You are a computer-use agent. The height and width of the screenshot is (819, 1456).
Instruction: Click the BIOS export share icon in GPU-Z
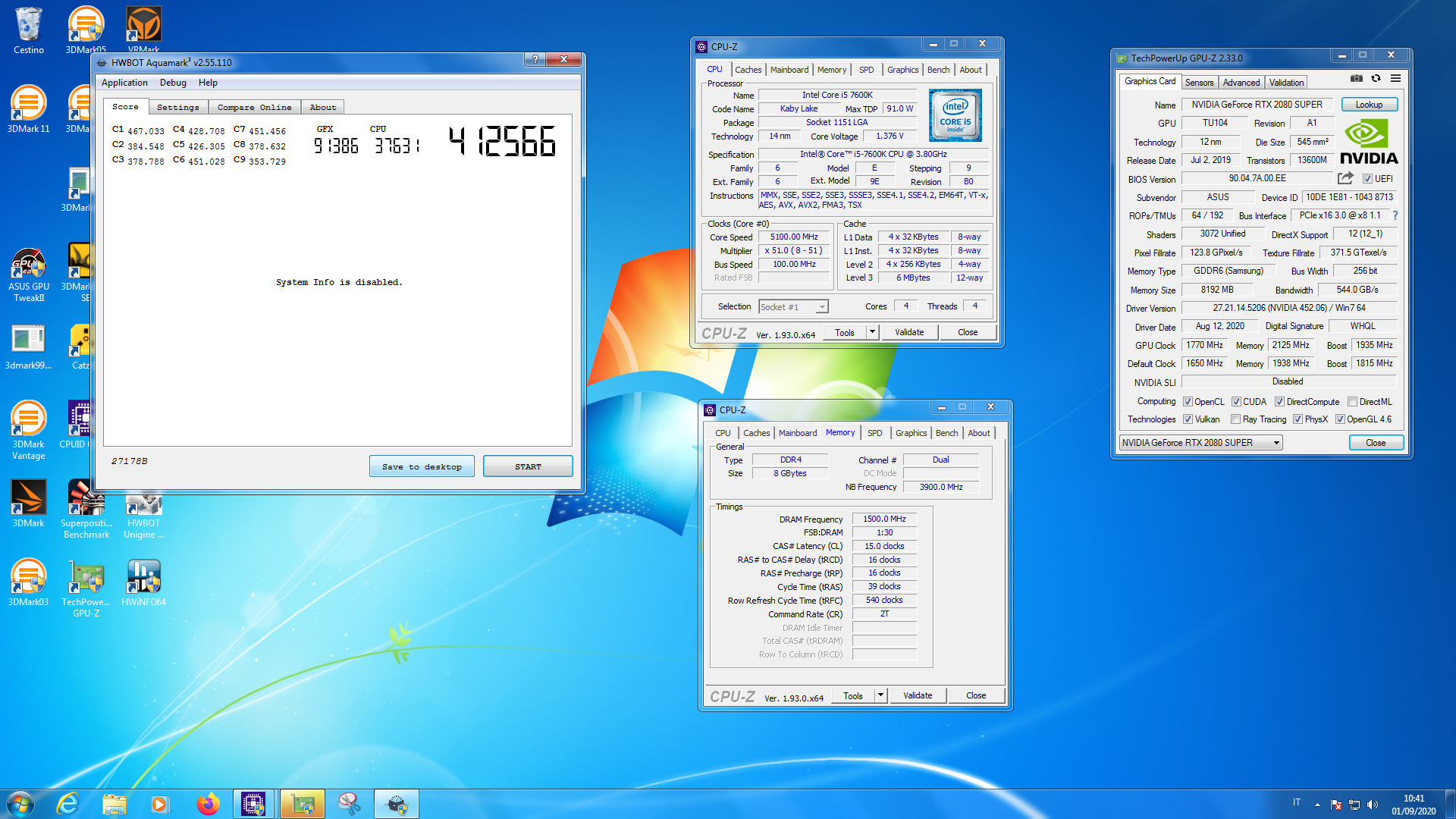(x=1345, y=178)
